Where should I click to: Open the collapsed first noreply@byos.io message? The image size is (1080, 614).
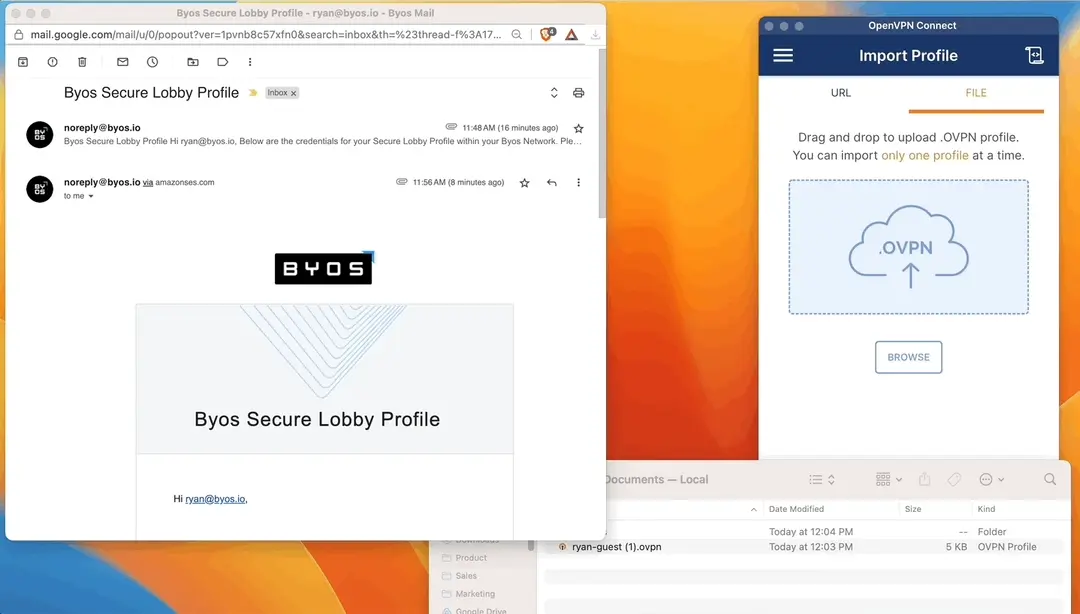coord(322,134)
